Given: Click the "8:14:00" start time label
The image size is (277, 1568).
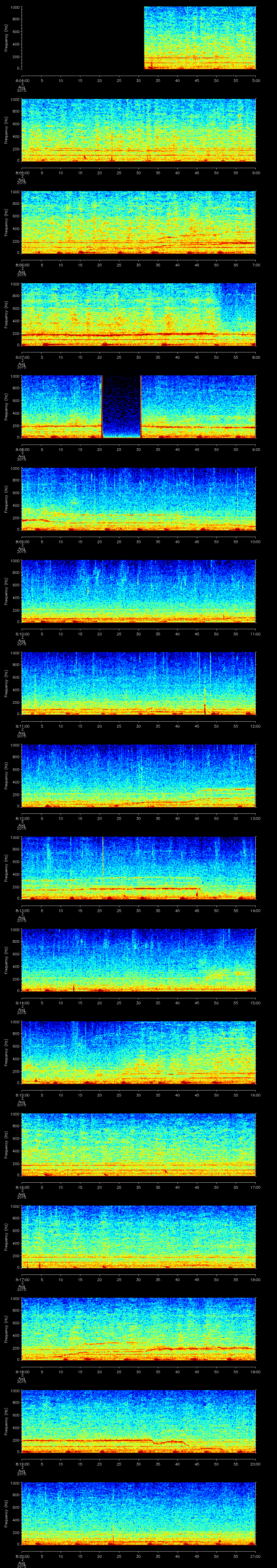Looking at the screenshot, I should (x=22, y=1003).
